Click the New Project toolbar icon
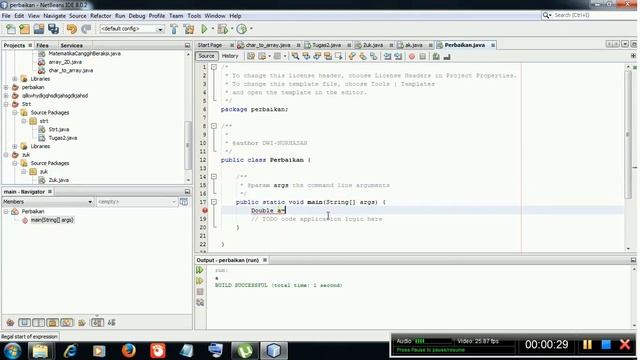Screen dimensions: 640x360 (x=24, y=29)
